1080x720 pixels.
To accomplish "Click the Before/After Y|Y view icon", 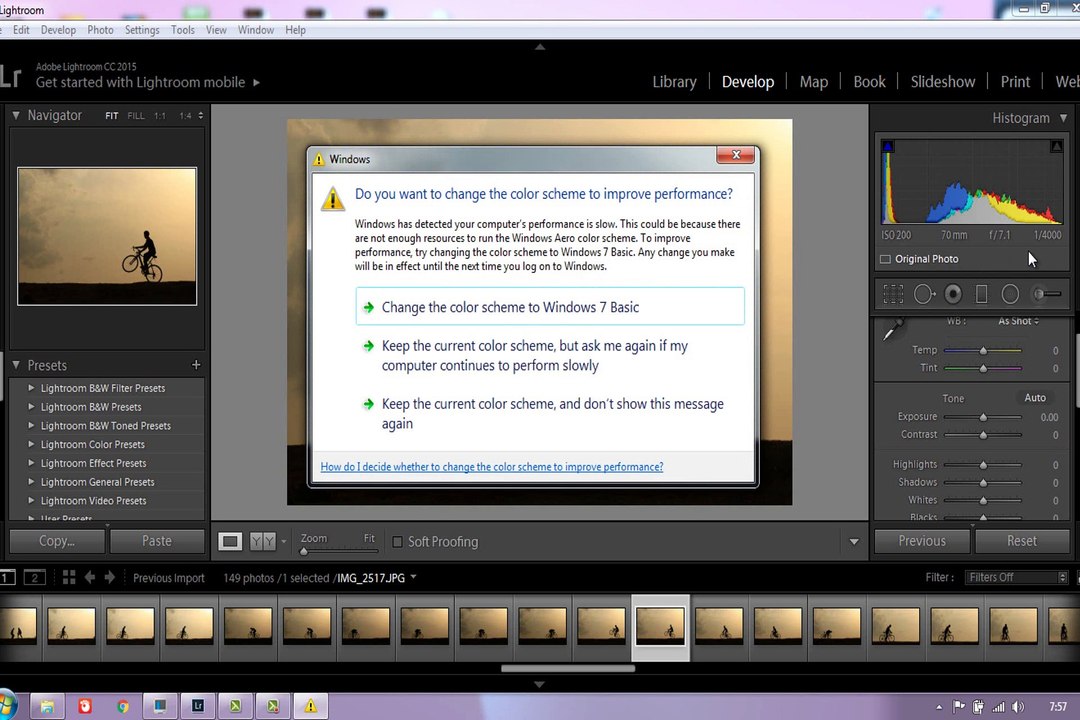I will click(262, 542).
